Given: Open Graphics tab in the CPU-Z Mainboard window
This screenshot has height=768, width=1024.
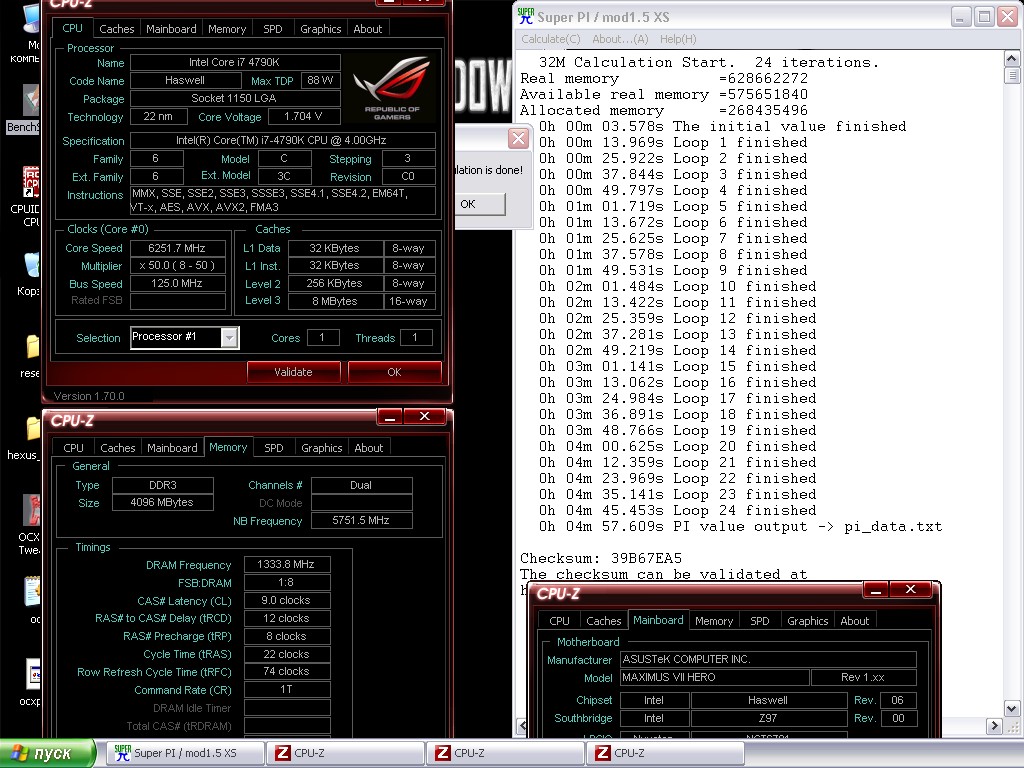Looking at the screenshot, I should (x=808, y=621).
